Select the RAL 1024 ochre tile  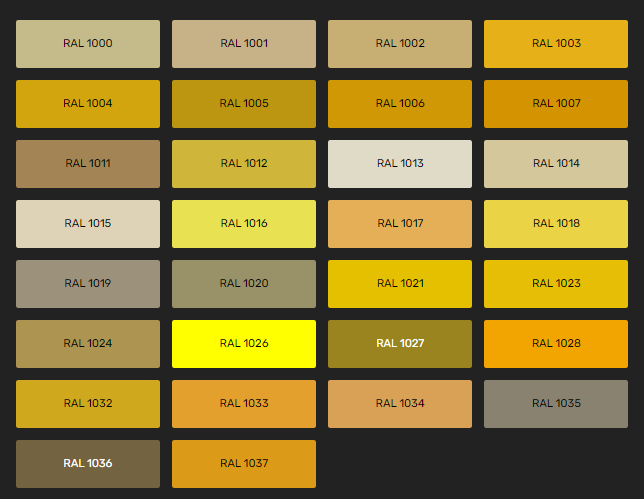point(88,344)
